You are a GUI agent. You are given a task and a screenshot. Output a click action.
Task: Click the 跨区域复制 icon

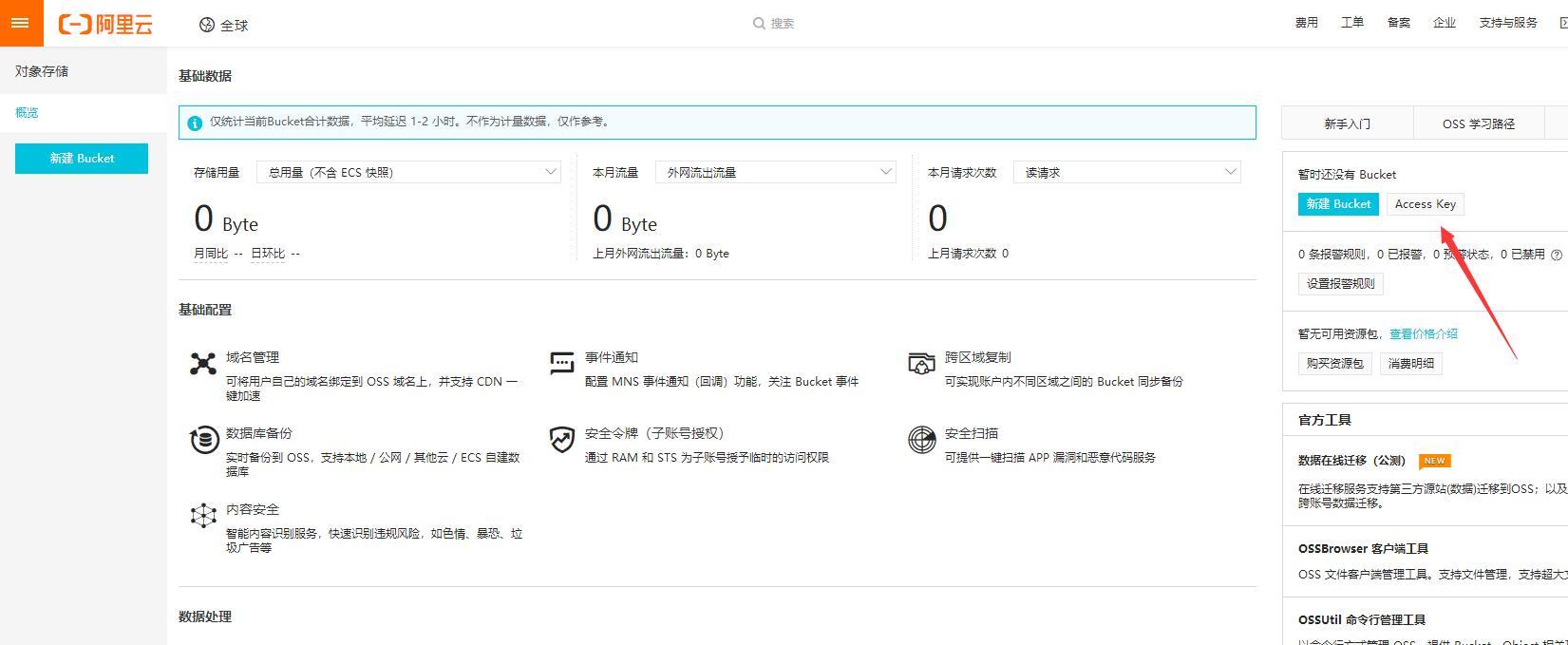click(x=921, y=363)
